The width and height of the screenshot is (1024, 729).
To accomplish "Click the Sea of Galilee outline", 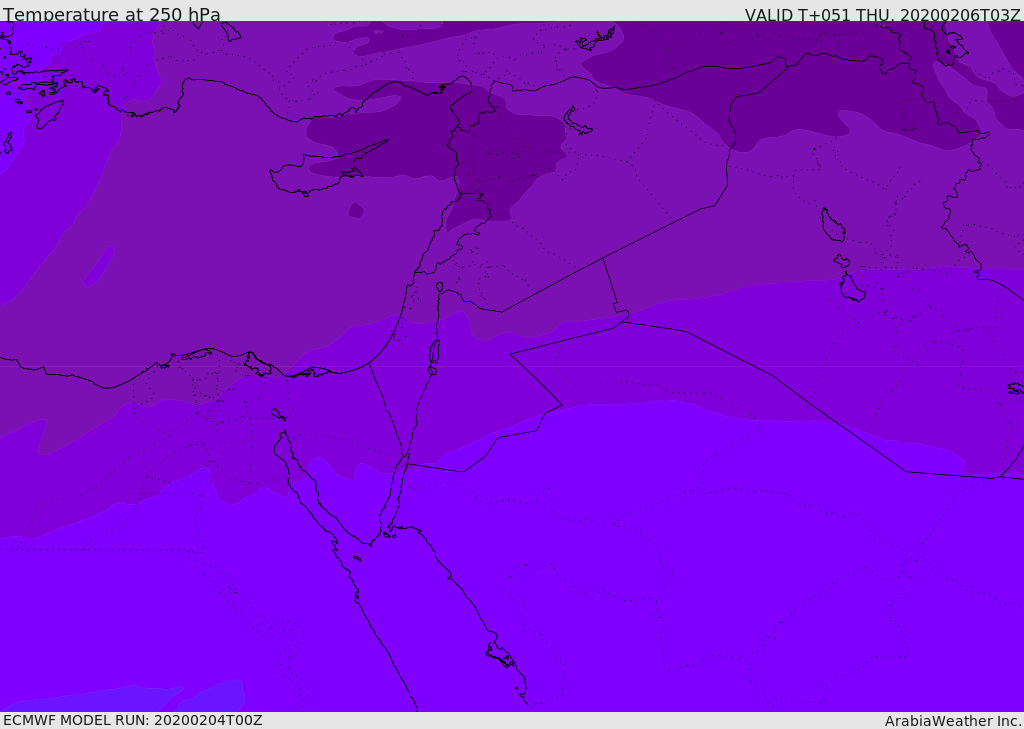I will (439, 287).
